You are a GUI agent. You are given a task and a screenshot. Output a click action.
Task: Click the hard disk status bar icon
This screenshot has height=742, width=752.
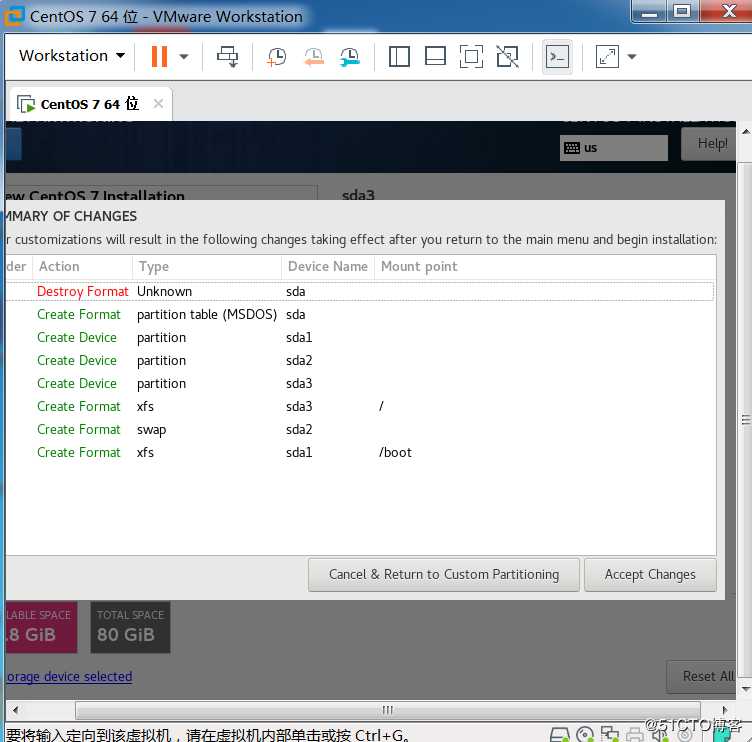559,734
